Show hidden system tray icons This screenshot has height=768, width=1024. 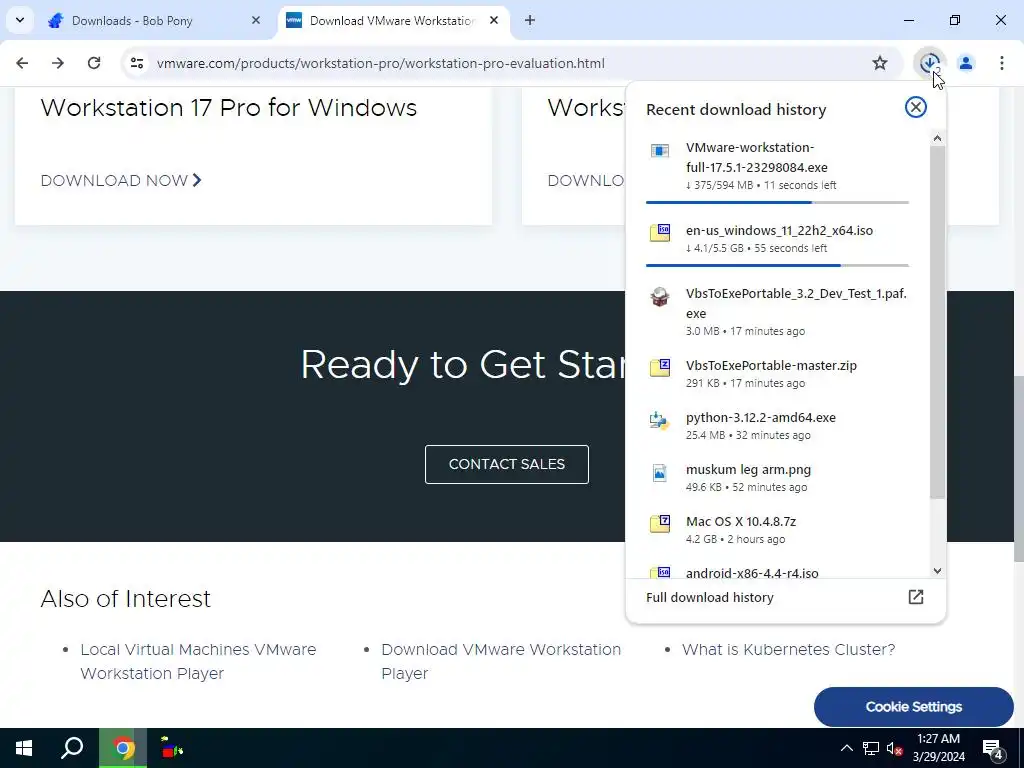point(846,748)
